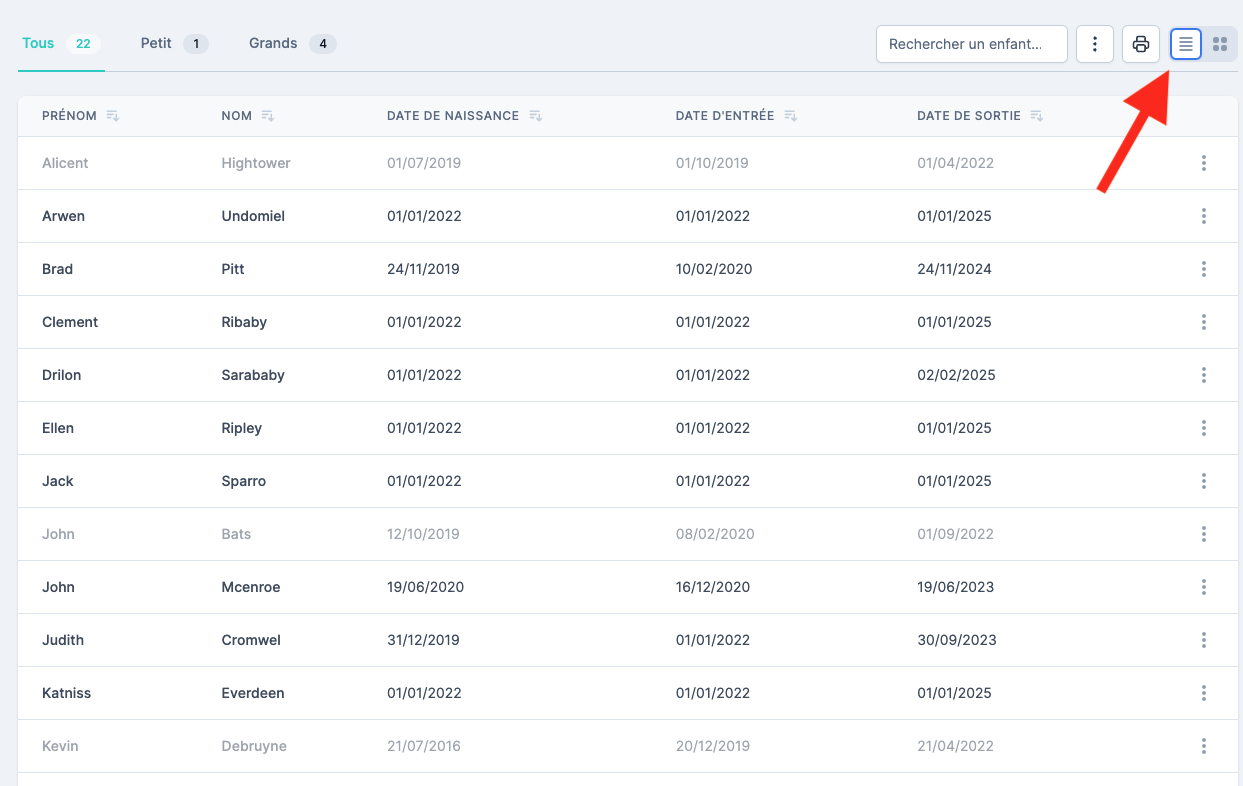Switch to the Grands tab
1243x786 pixels.
(x=274, y=44)
